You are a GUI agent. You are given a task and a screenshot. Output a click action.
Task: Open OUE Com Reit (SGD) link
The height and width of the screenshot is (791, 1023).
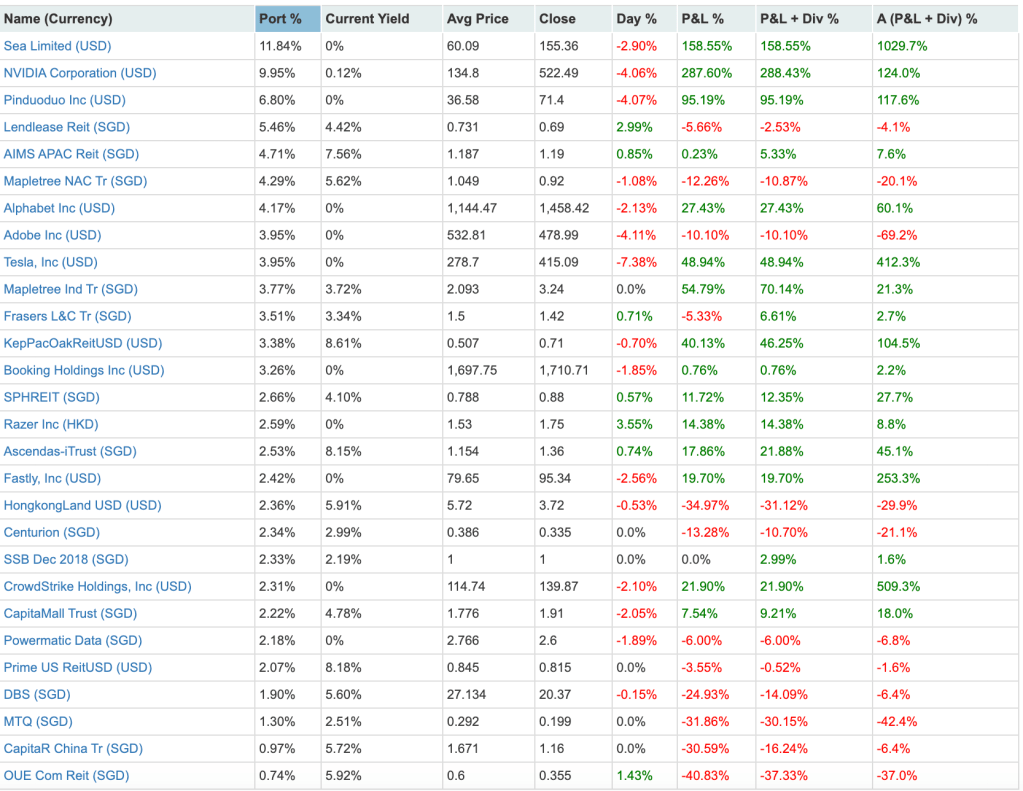(x=66, y=775)
